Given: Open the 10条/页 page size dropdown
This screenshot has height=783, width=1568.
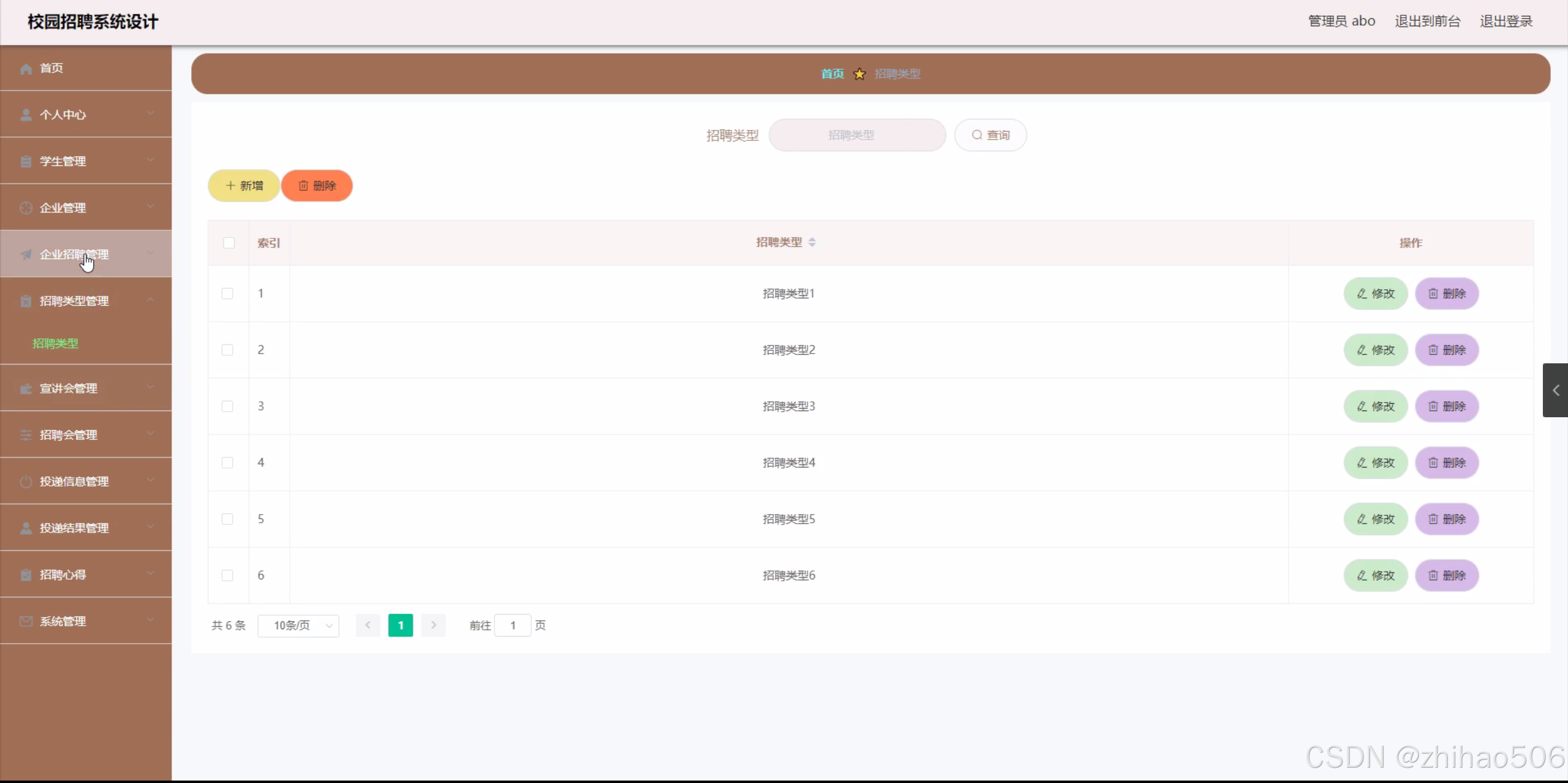Looking at the screenshot, I should (x=298, y=626).
